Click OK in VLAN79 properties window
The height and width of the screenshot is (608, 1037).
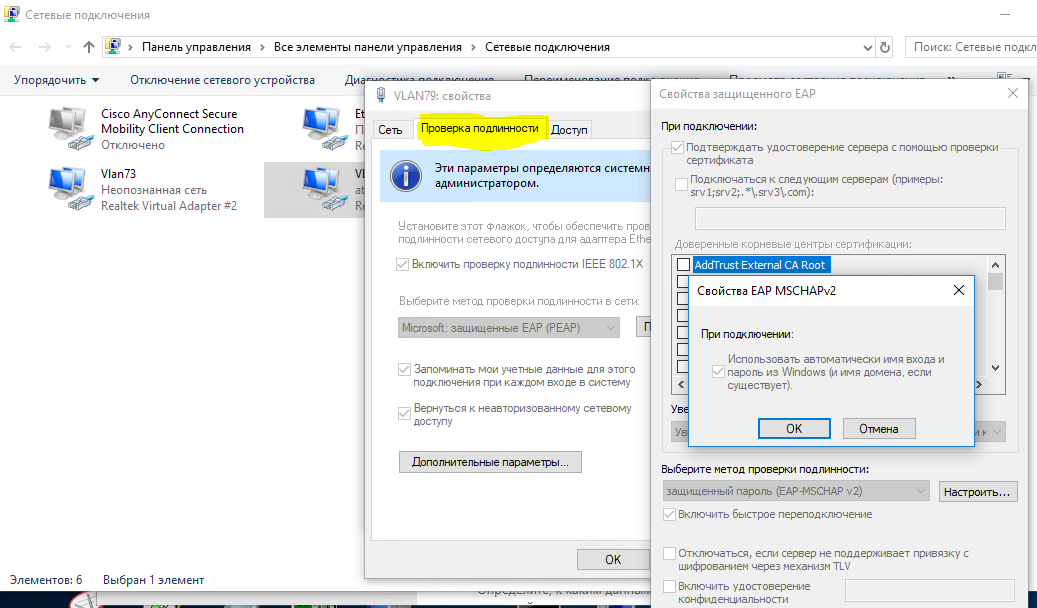[613, 560]
